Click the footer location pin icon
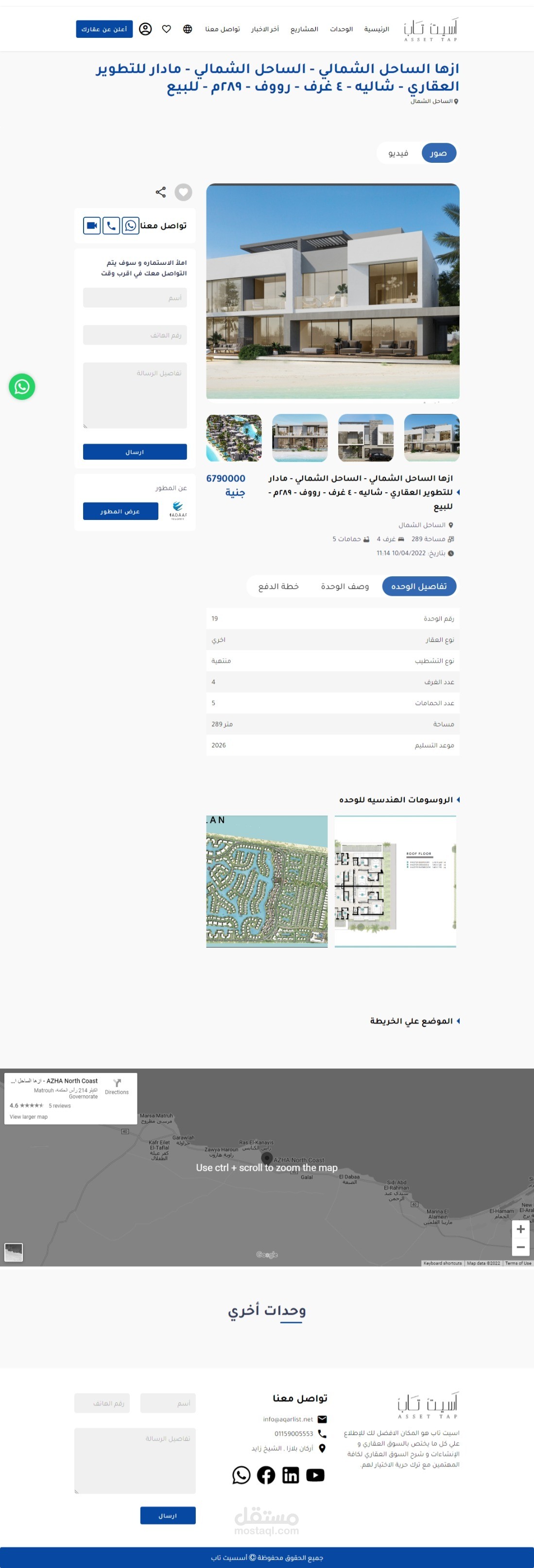The image size is (534, 1568). pyautogui.click(x=322, y=1448)
